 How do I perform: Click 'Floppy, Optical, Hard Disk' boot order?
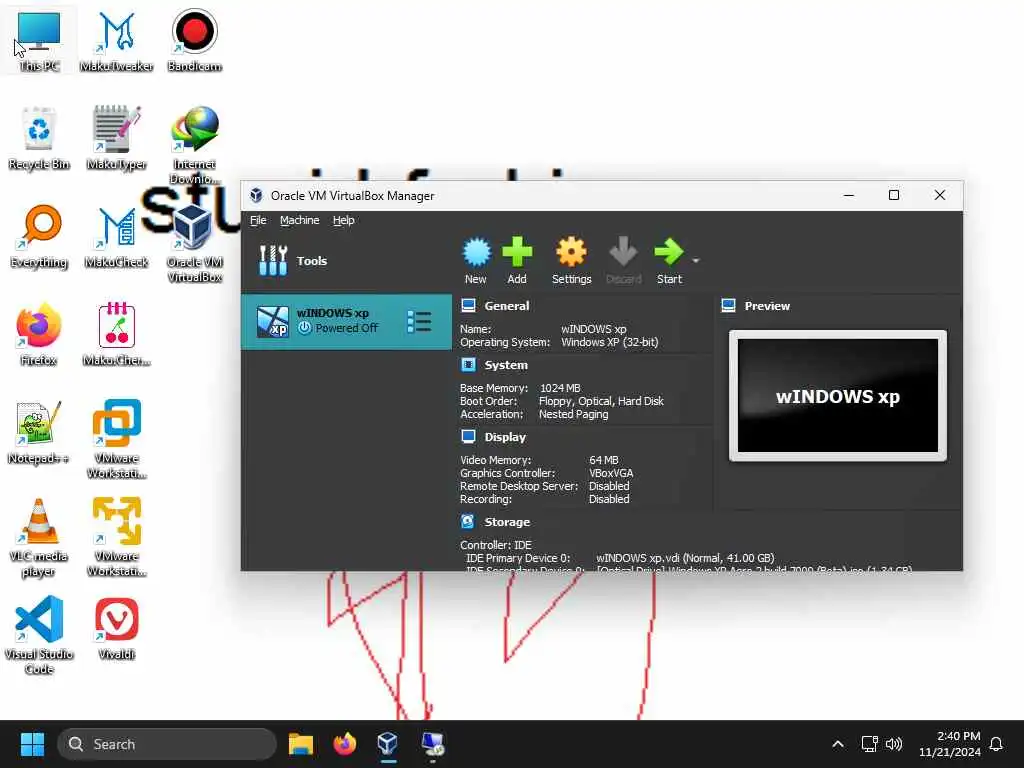(601, 401)
